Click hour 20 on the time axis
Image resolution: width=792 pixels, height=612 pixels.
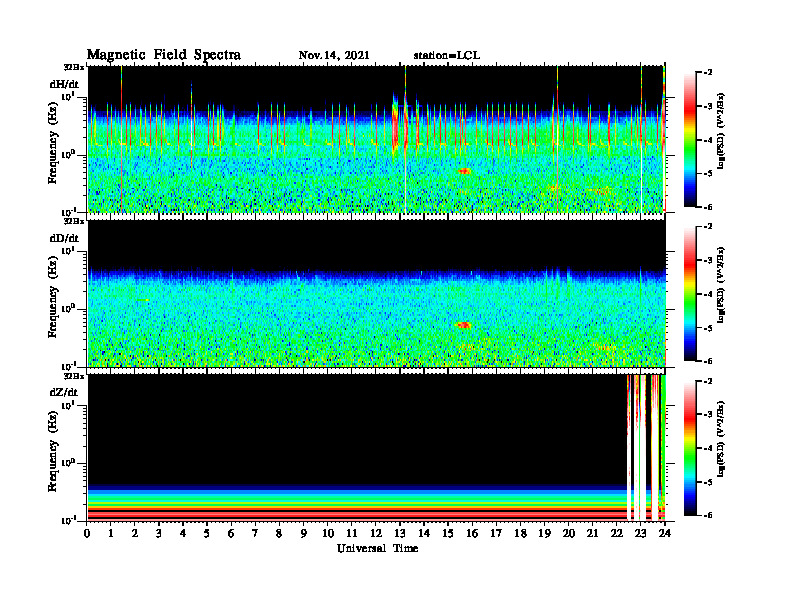point(569,533)
